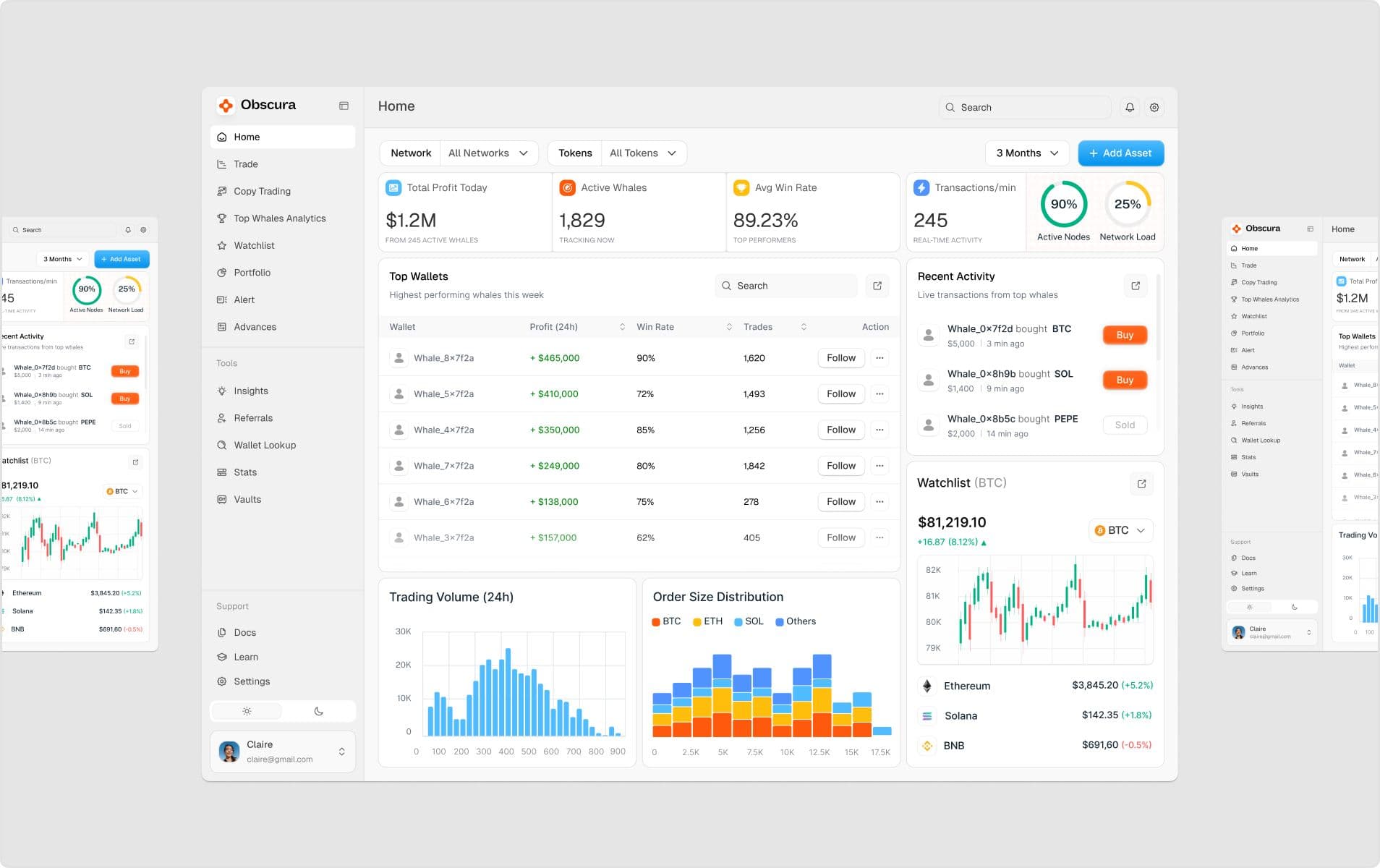Click the Active Whales card icon

tap(568, 188)
